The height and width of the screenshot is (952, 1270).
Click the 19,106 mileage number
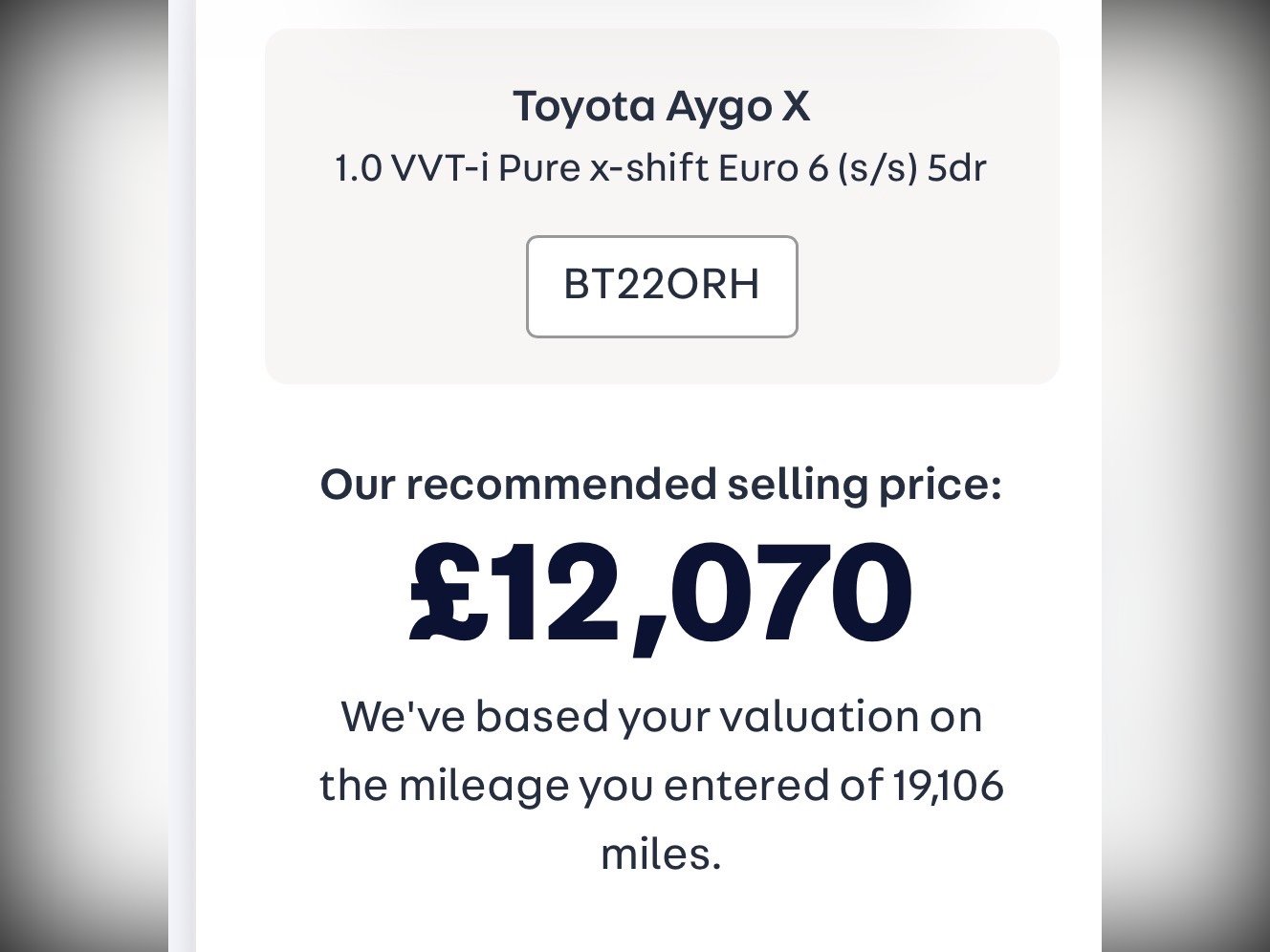pos(948,786)
